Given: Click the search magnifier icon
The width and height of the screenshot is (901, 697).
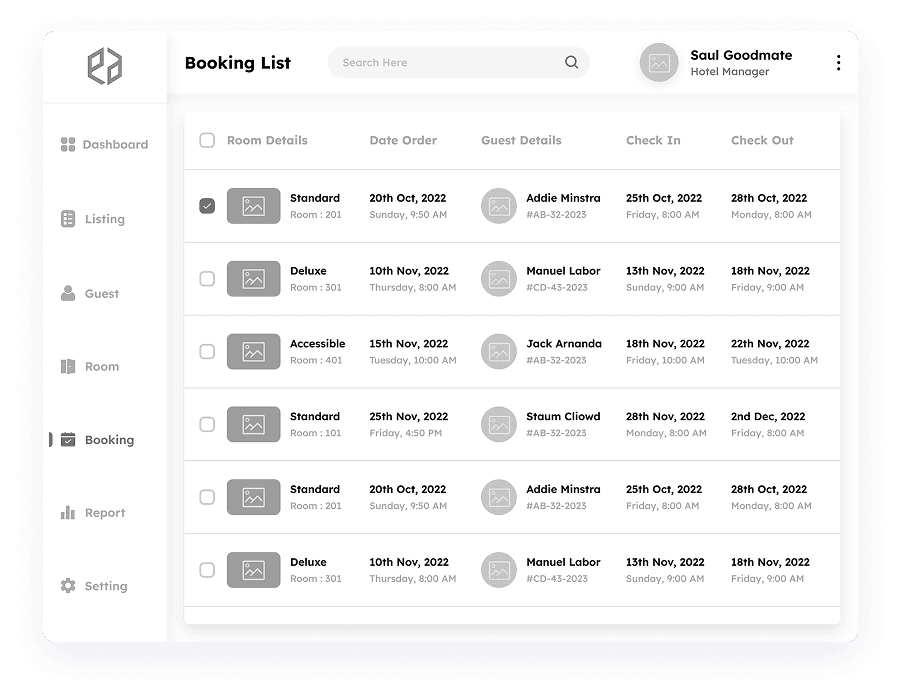Looking at the screenshot, I should 572,62.
